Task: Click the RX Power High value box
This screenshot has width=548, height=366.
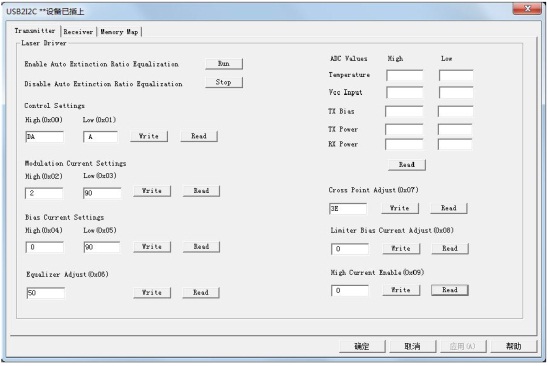Action: pyautogui.click(x=404, y=144)
